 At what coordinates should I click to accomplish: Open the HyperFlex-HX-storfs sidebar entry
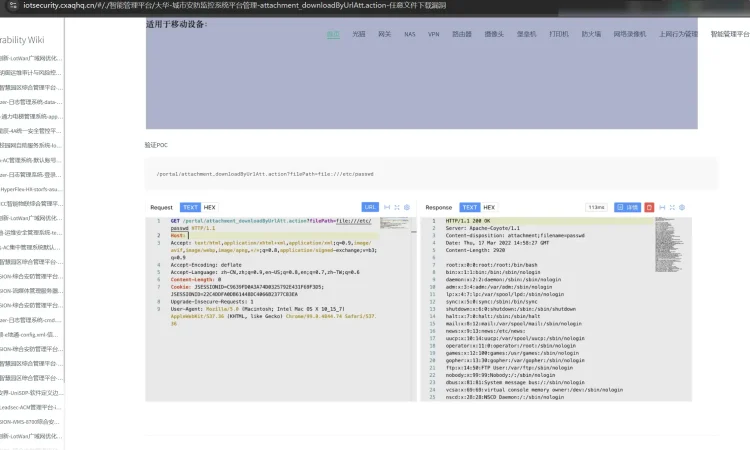[31, 189]
